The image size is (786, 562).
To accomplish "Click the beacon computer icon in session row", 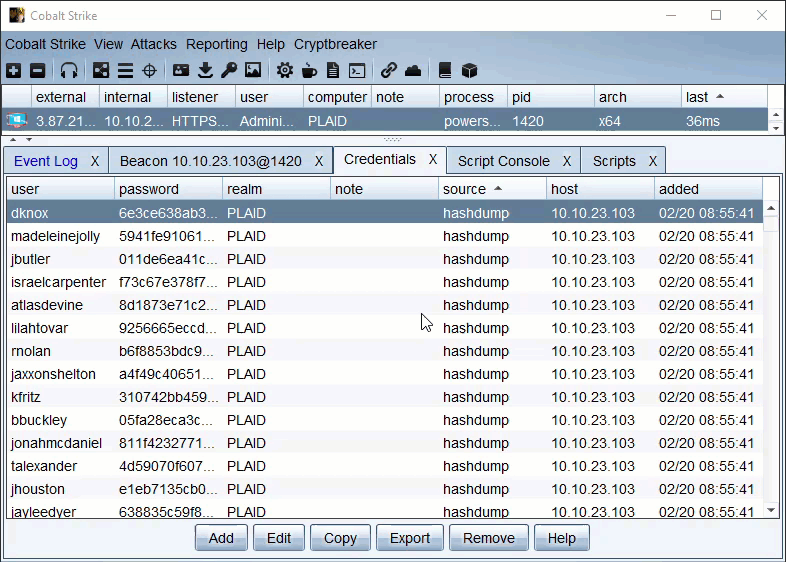I will click(16, 120).
